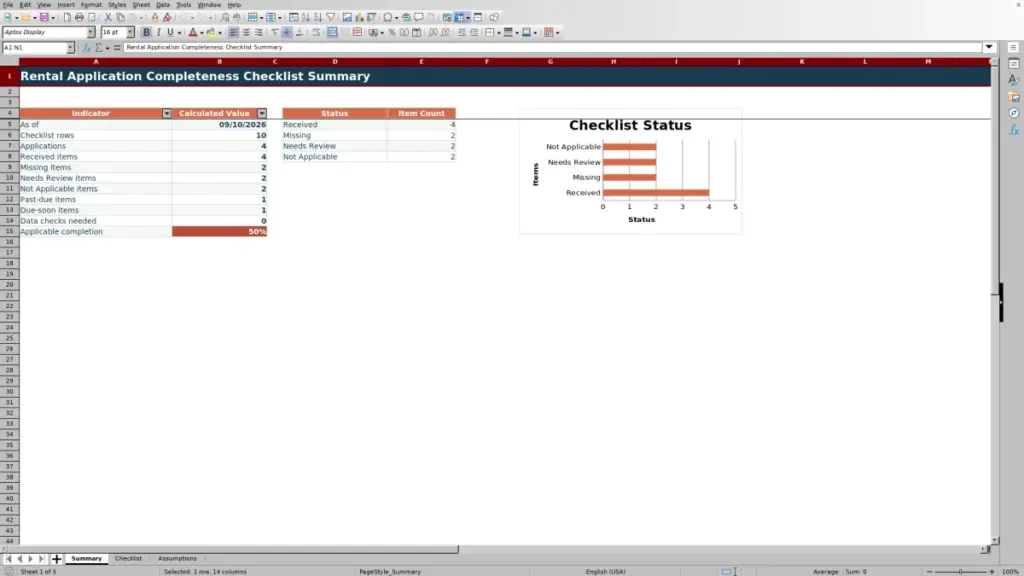Sort descending using the toolbar icon

(x=318, y=17)
